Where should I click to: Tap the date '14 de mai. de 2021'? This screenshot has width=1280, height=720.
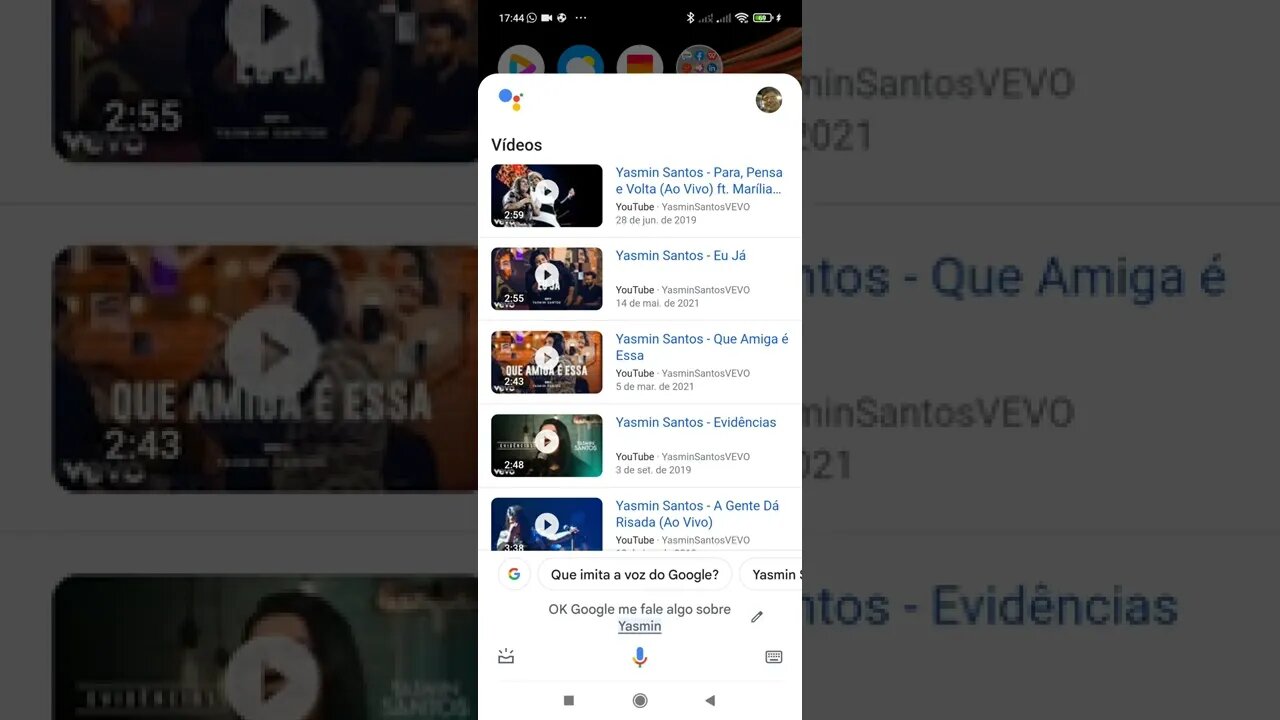coord(658,303)
